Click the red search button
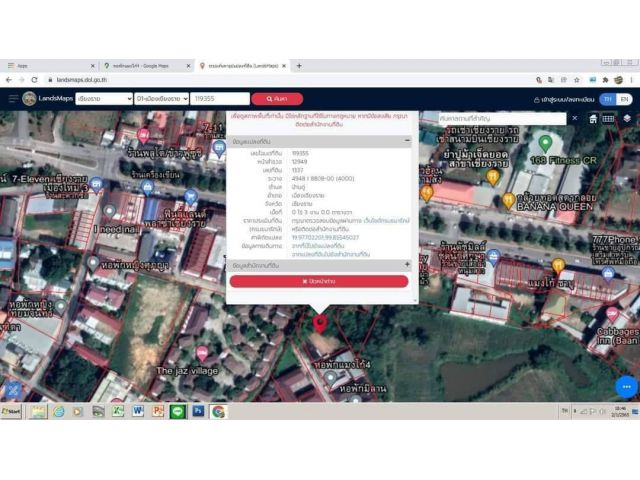This screenshot has height=480, width=640. click(277, 99)
